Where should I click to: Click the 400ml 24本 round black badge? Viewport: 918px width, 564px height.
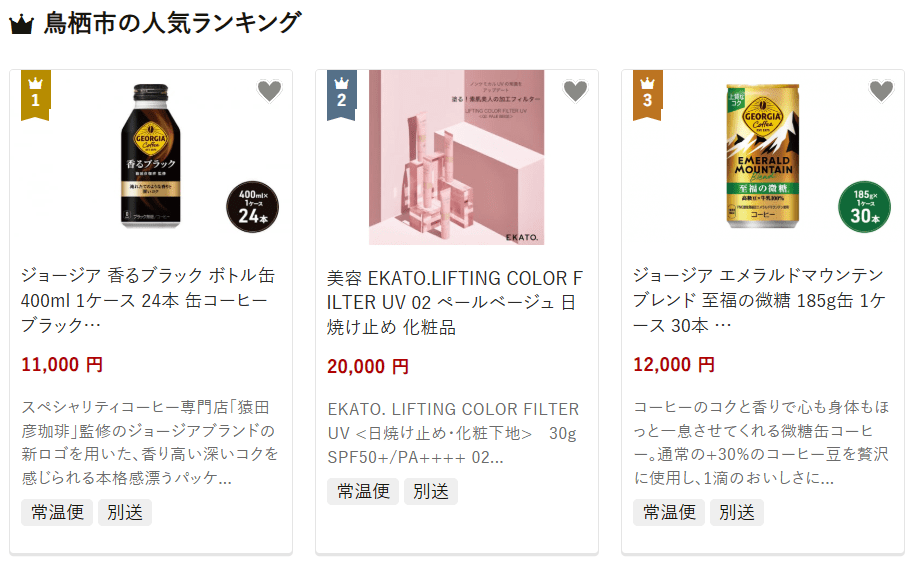[x=252, y=207]
